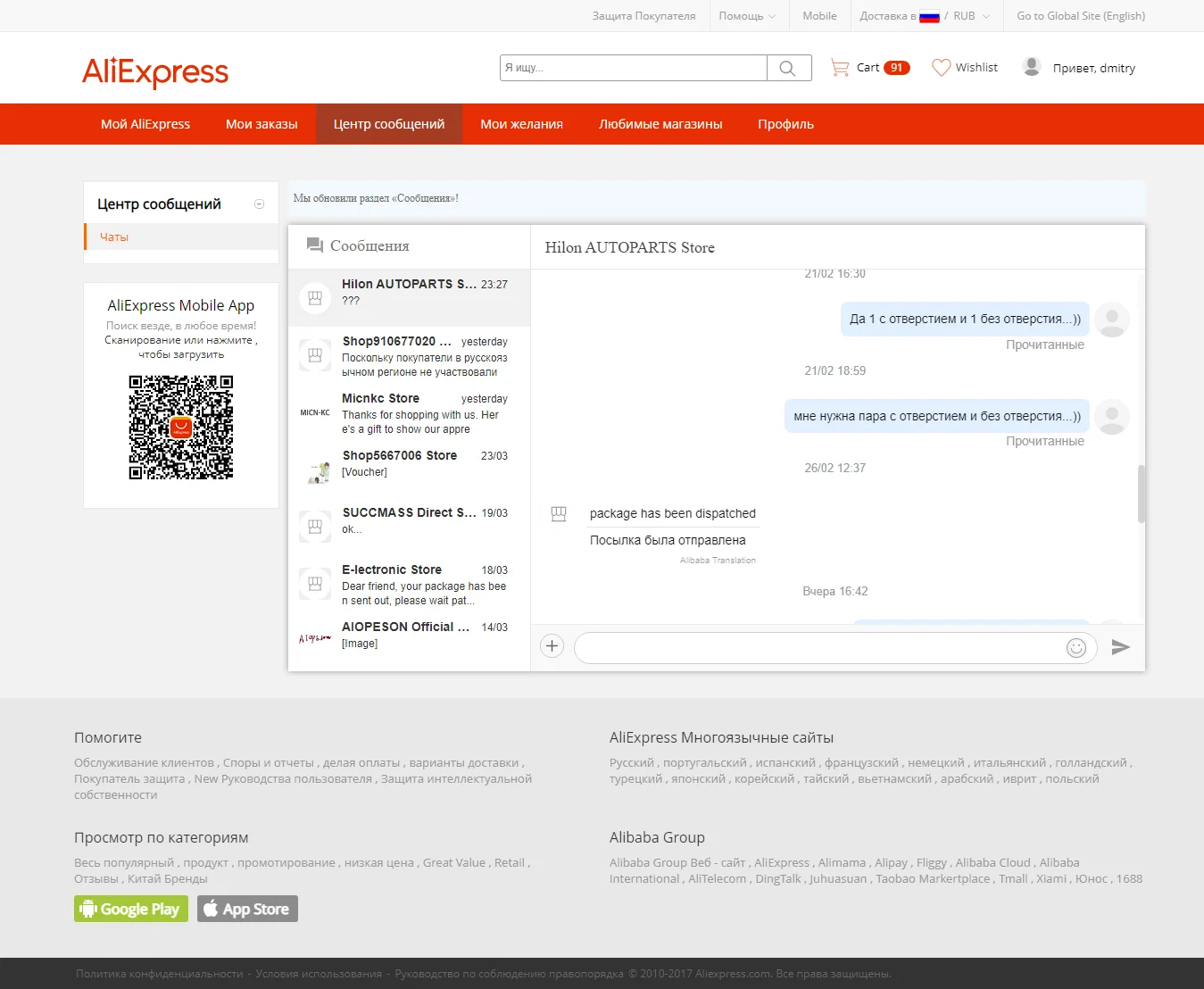Open the Shop910677020 conversation
This screenshot has width=1204, height=989.
(410, 355)
